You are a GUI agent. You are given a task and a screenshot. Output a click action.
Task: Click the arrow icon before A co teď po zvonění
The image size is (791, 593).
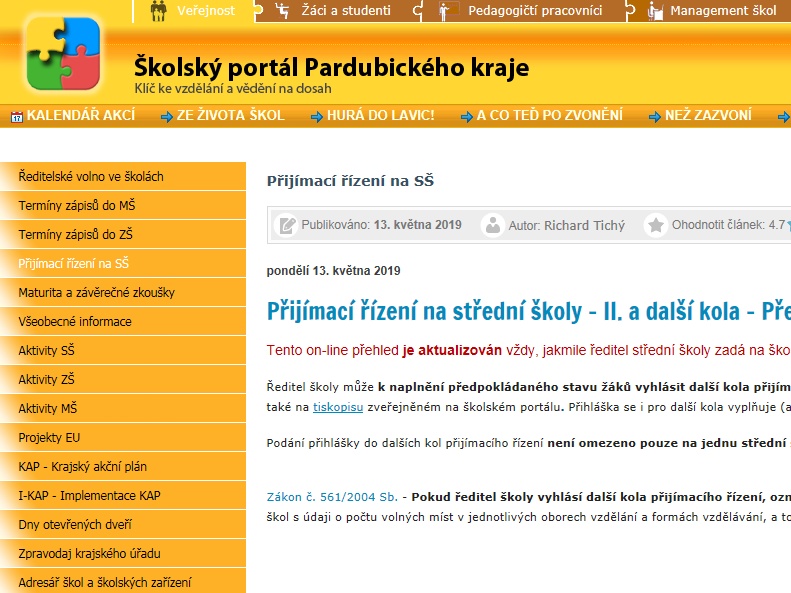coord(466,117)
